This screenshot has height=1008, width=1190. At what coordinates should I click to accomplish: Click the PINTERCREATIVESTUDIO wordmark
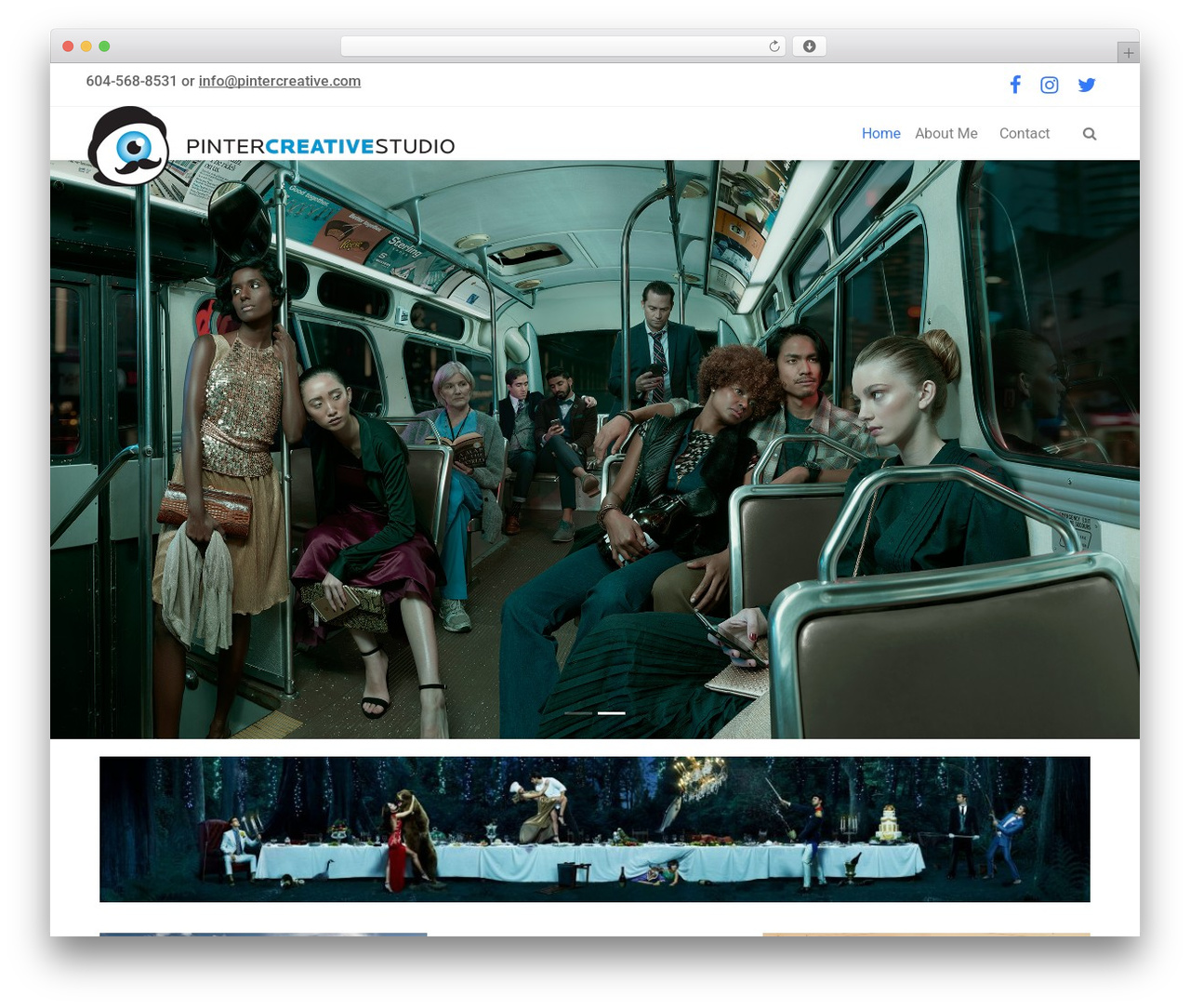(x=320, y=146)
